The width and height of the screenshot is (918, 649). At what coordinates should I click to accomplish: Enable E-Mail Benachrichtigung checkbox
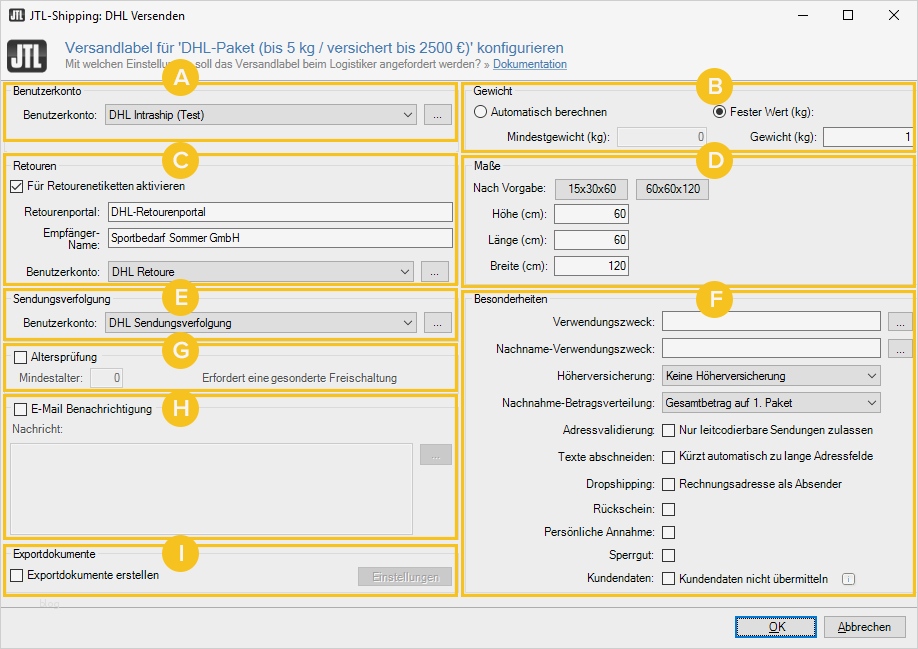coord(20,409)
